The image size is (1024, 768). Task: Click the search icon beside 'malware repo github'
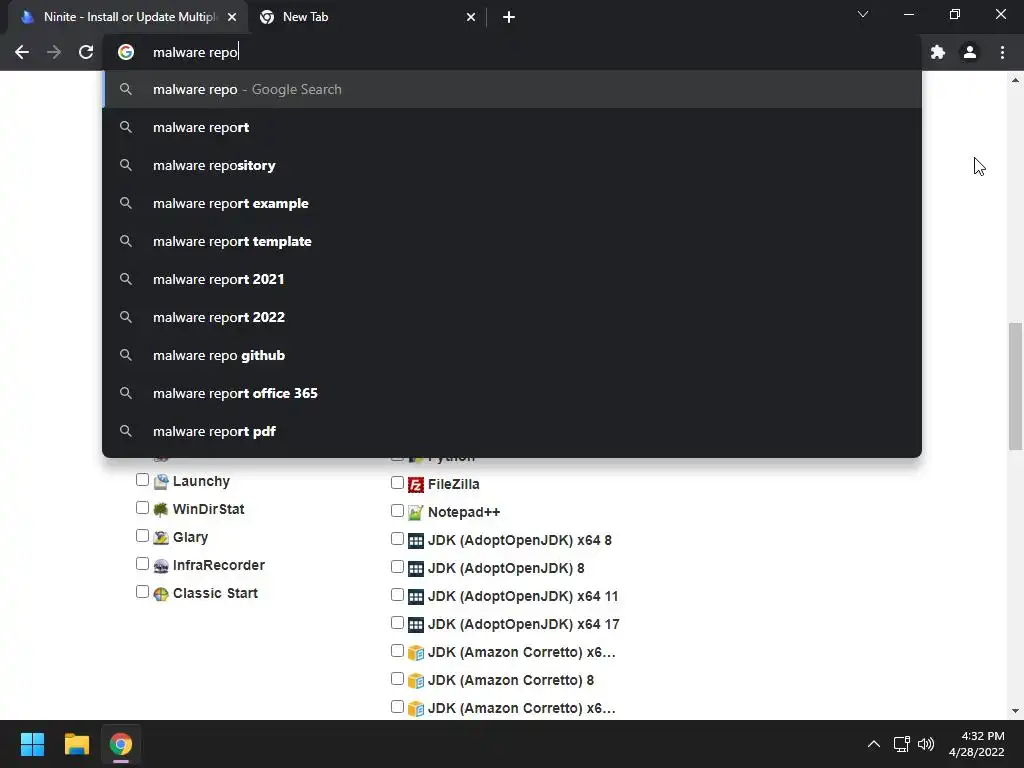[126, 355]
